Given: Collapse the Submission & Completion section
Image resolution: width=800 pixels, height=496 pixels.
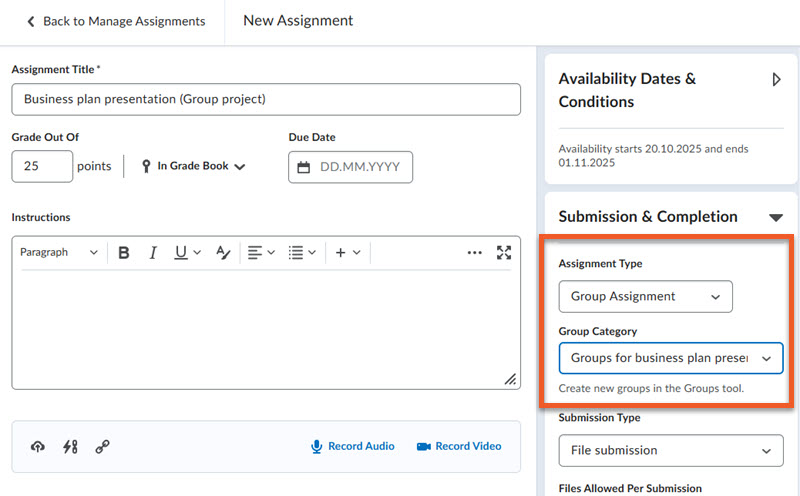Looking at the screenshot, I should [775, 217].
